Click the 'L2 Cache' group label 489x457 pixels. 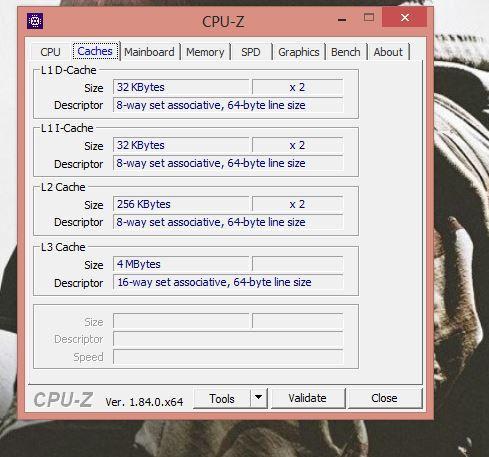point(63,187)
